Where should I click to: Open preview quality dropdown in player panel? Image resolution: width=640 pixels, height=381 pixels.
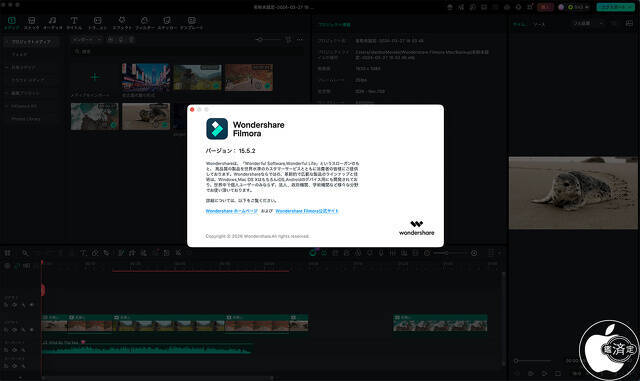click(588, 24)
